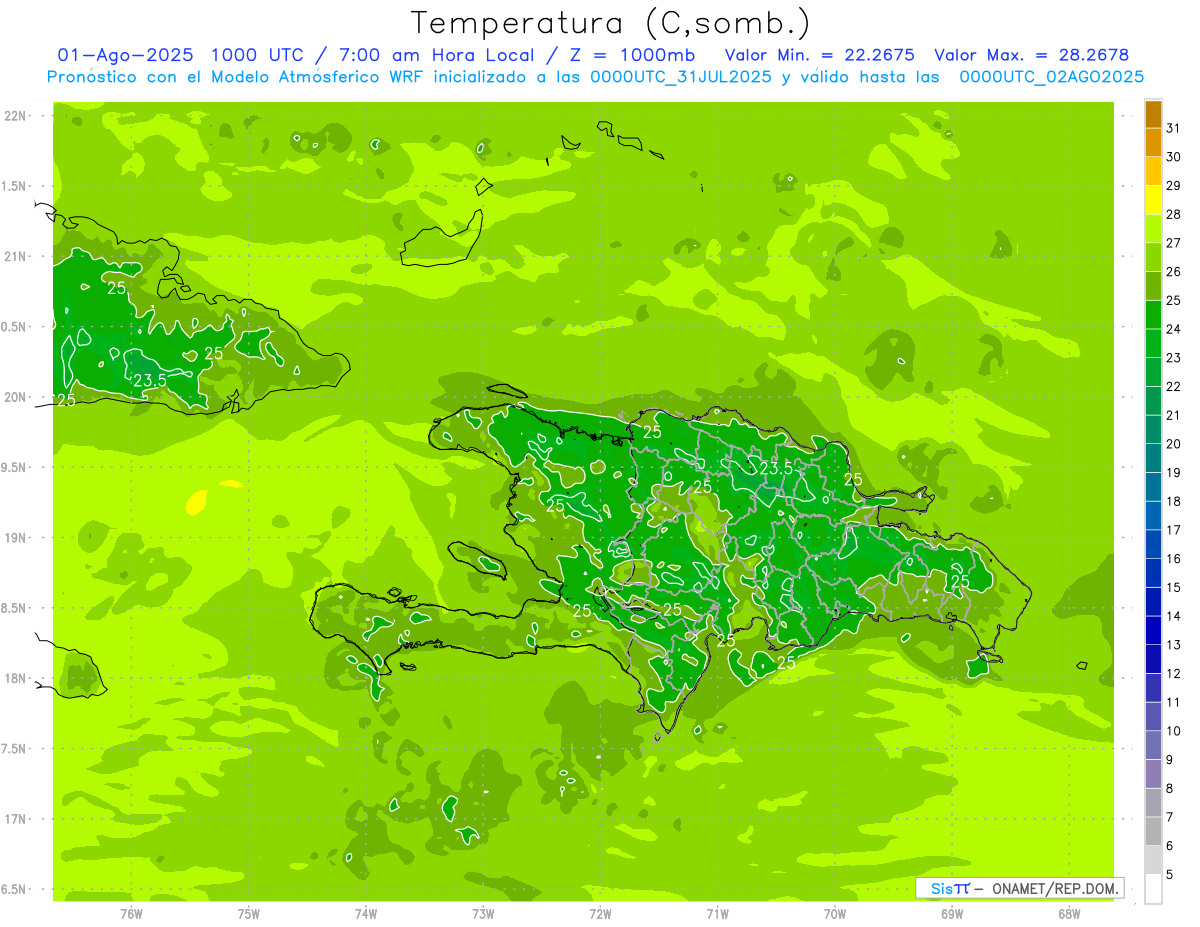Click the "ONAMET/REP.DOM." credit label
This screenshot has width=1200, height=927.
(1055, 888)
